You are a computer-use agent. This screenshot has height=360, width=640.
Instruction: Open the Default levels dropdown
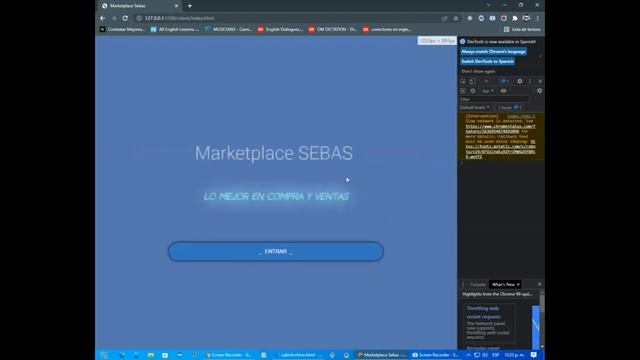coord(474,107)
